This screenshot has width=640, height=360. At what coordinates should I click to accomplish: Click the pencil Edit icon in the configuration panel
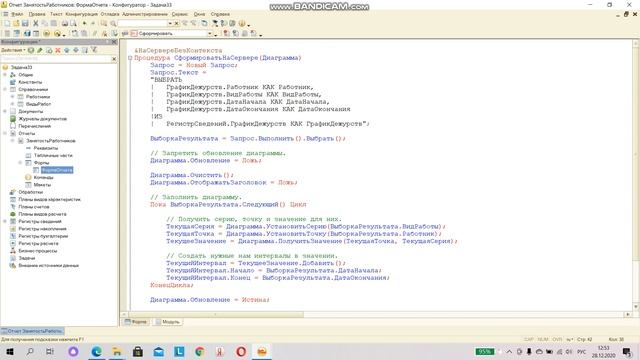coord(40,50)
